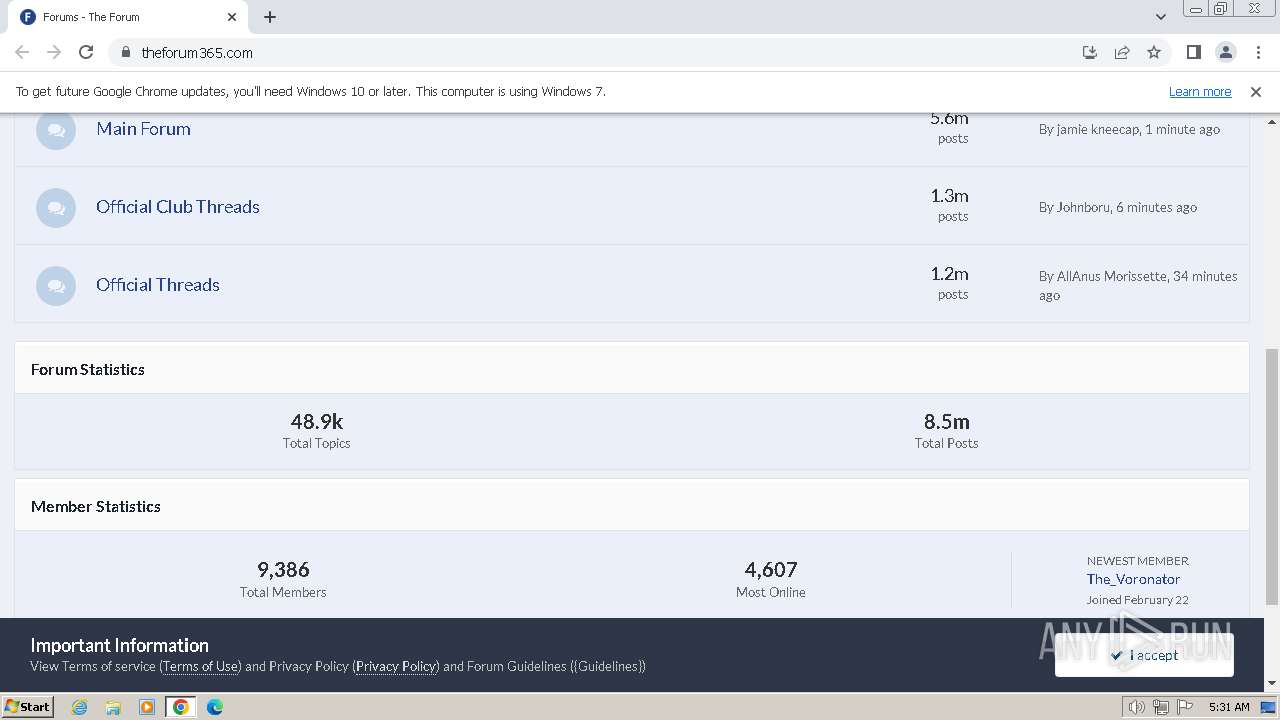Click the Official Club Threads bubble icon
The width and height of the screenshot is (1280, 720).
pyautogui.click(x=56, y=208)
